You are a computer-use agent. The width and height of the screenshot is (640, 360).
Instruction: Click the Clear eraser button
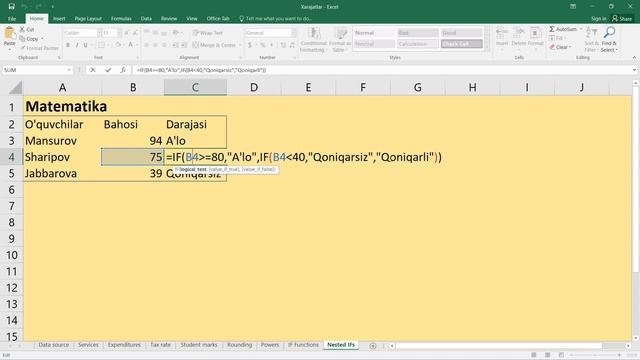(x=559, y=47)
